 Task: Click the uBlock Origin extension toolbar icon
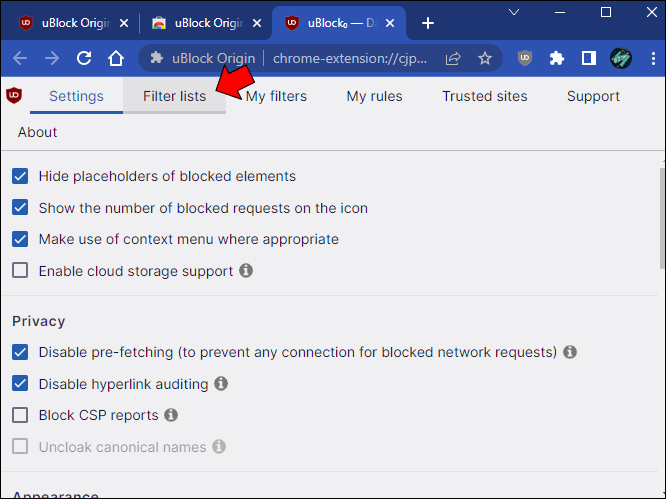click(525, 58)
